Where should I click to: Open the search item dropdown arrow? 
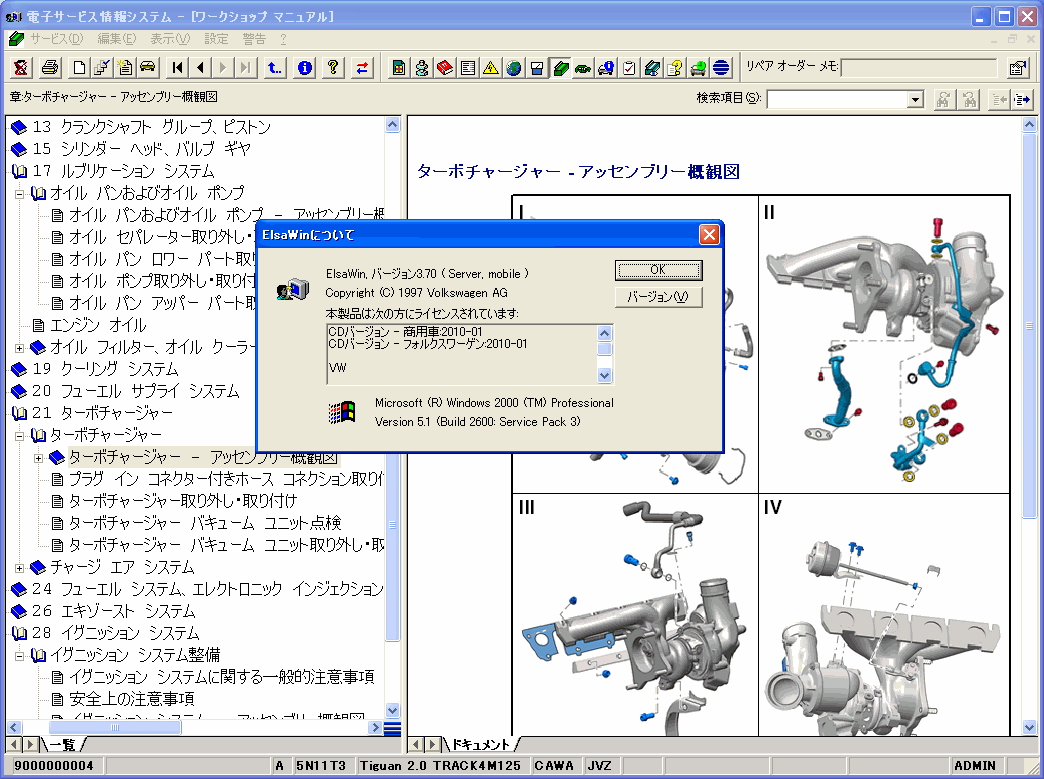coord(915,100)
